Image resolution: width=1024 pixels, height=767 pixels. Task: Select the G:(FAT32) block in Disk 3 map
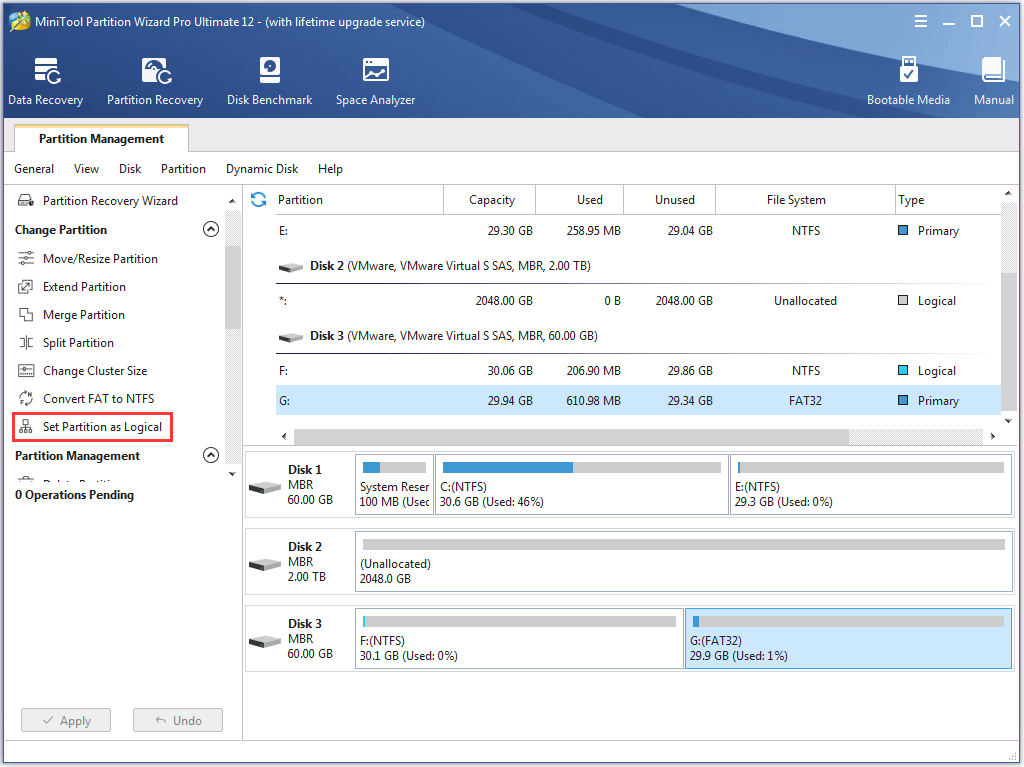848,639
